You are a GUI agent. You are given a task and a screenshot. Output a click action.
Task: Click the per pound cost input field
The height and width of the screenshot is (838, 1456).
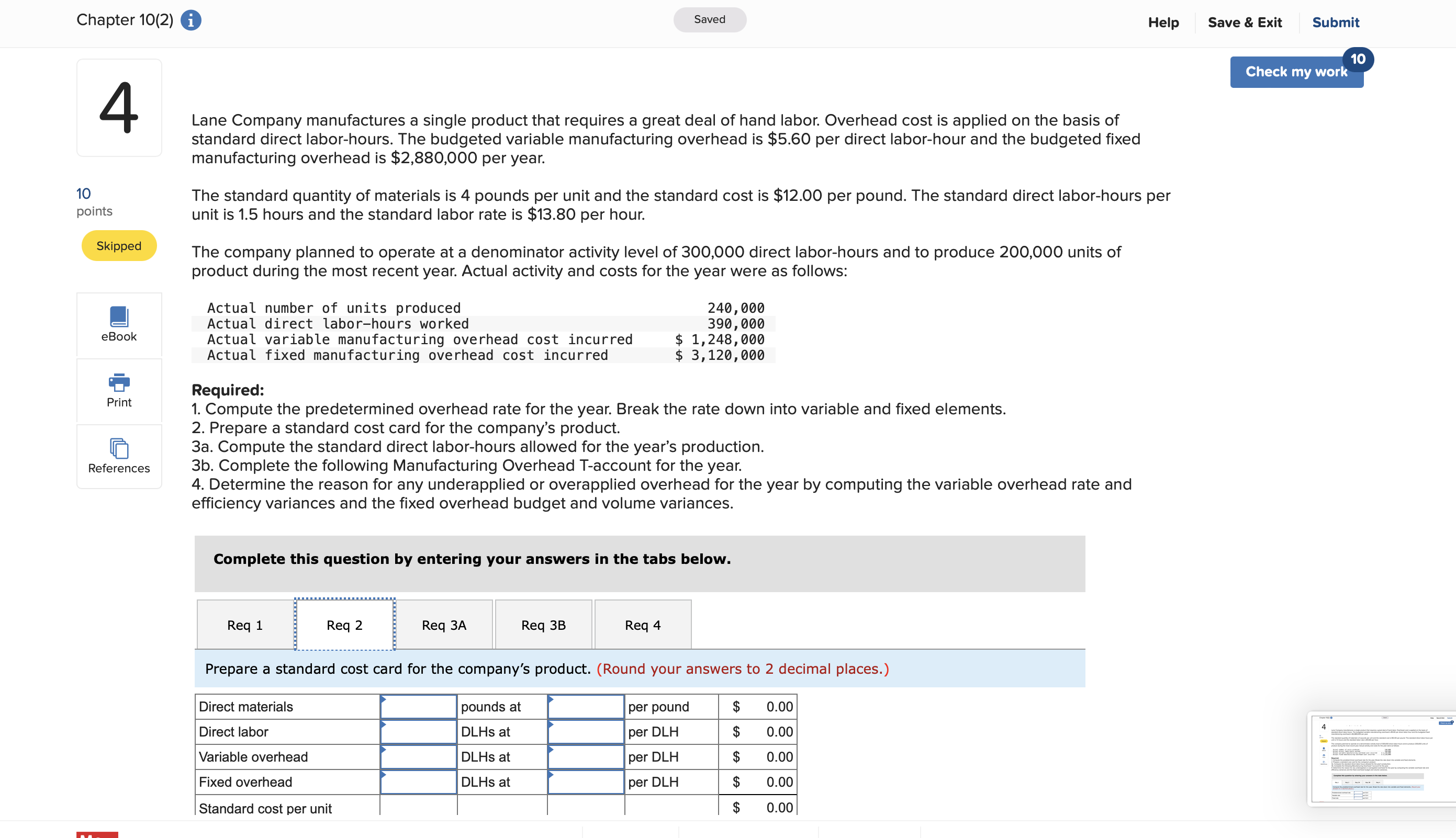point(586,706)
